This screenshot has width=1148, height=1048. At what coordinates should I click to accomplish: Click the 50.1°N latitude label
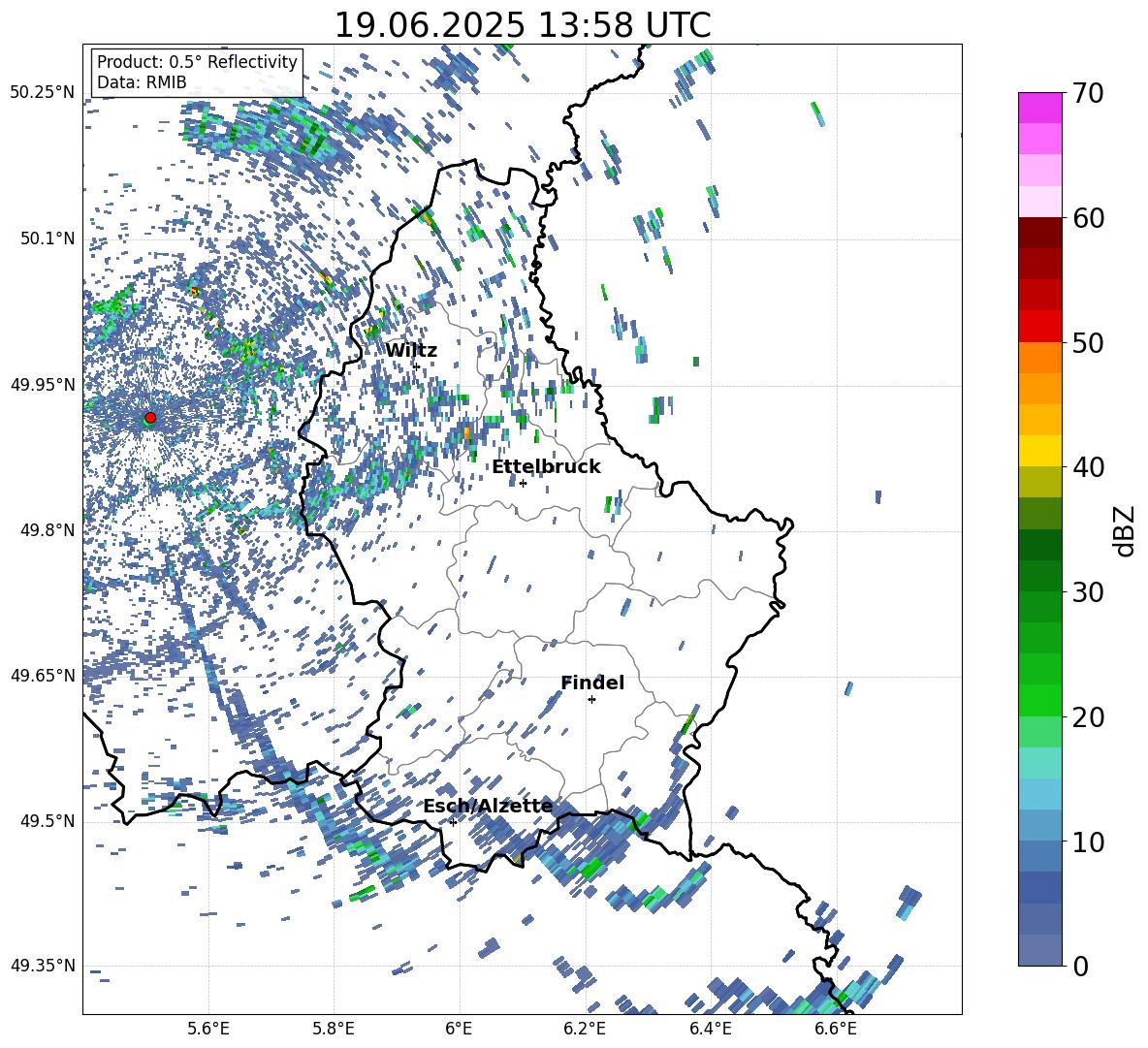coord(48,238)
